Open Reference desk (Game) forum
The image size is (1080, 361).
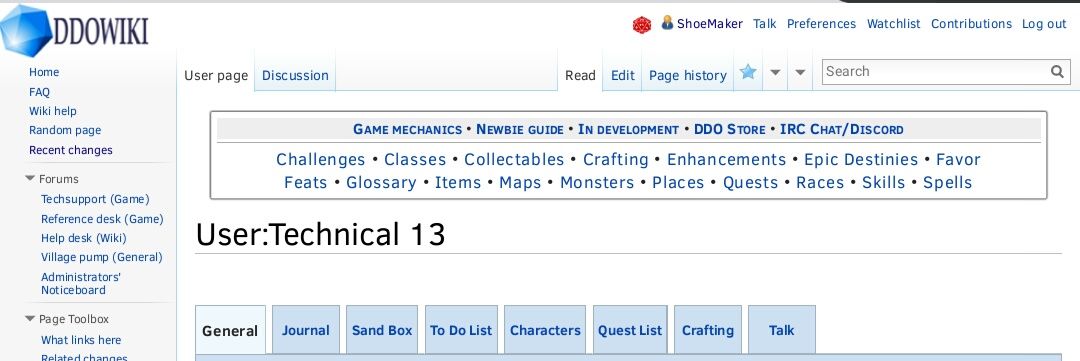click(x=102, y=219)
